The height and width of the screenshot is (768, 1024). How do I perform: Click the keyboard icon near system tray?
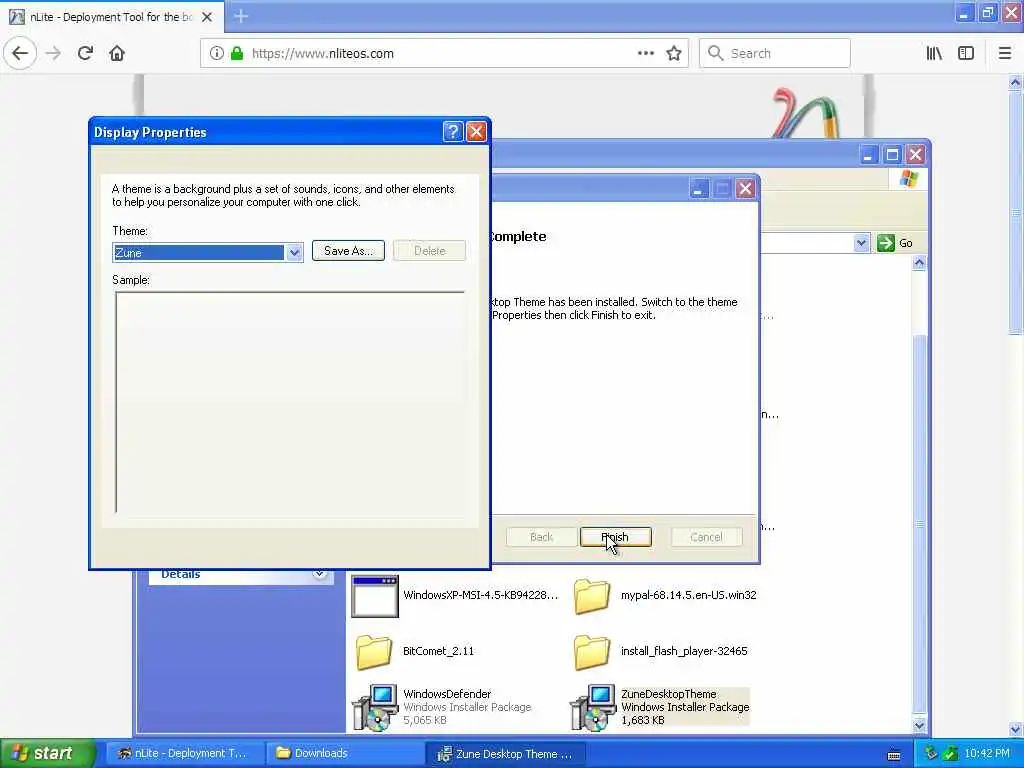[894, 755]
